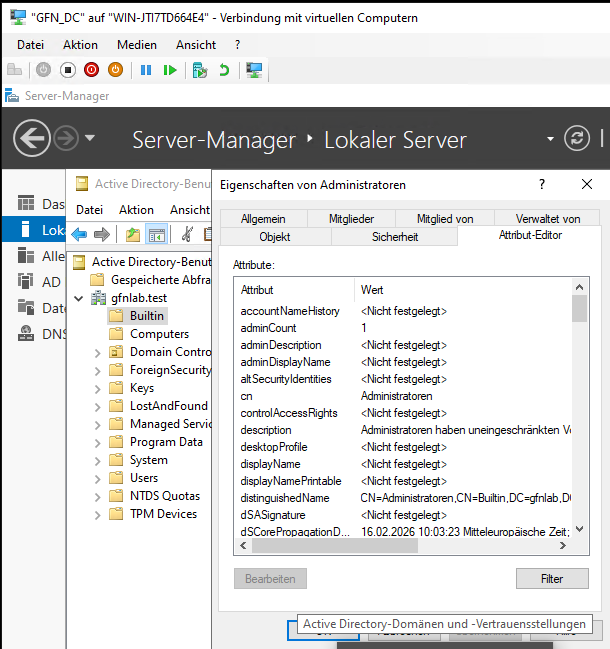Expand the Domain Controllers tree node
The width and height of the screenshot is (610, 649).
pos(97,352)
